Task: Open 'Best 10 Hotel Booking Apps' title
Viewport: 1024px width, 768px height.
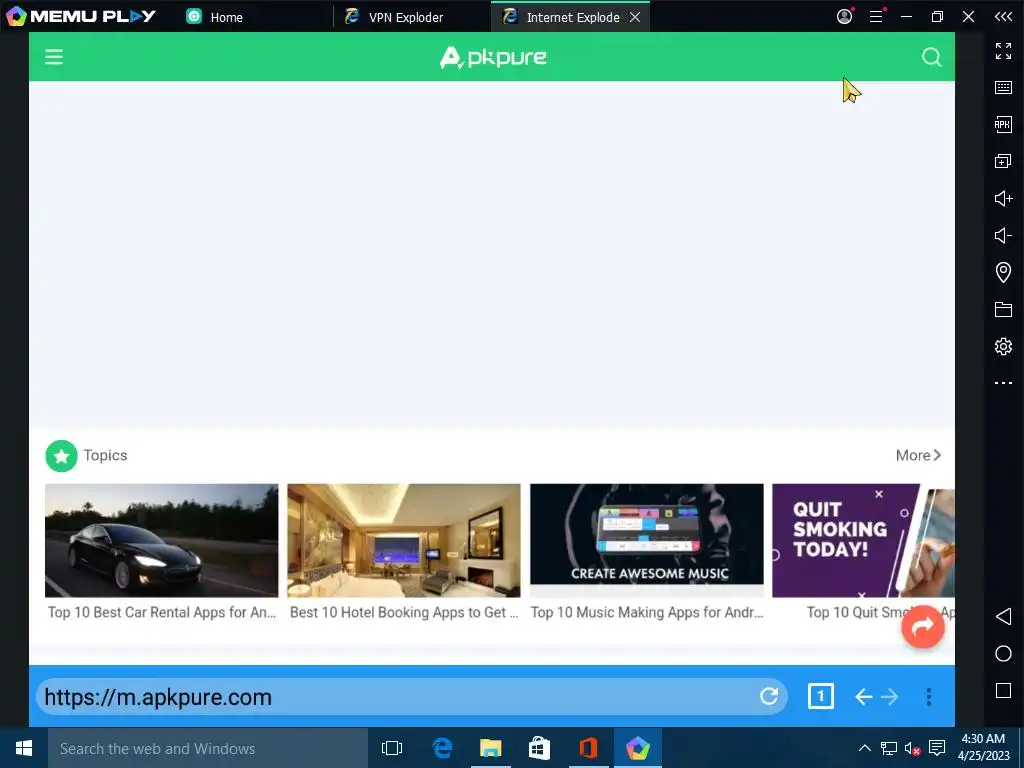Action: pos(404,613)
